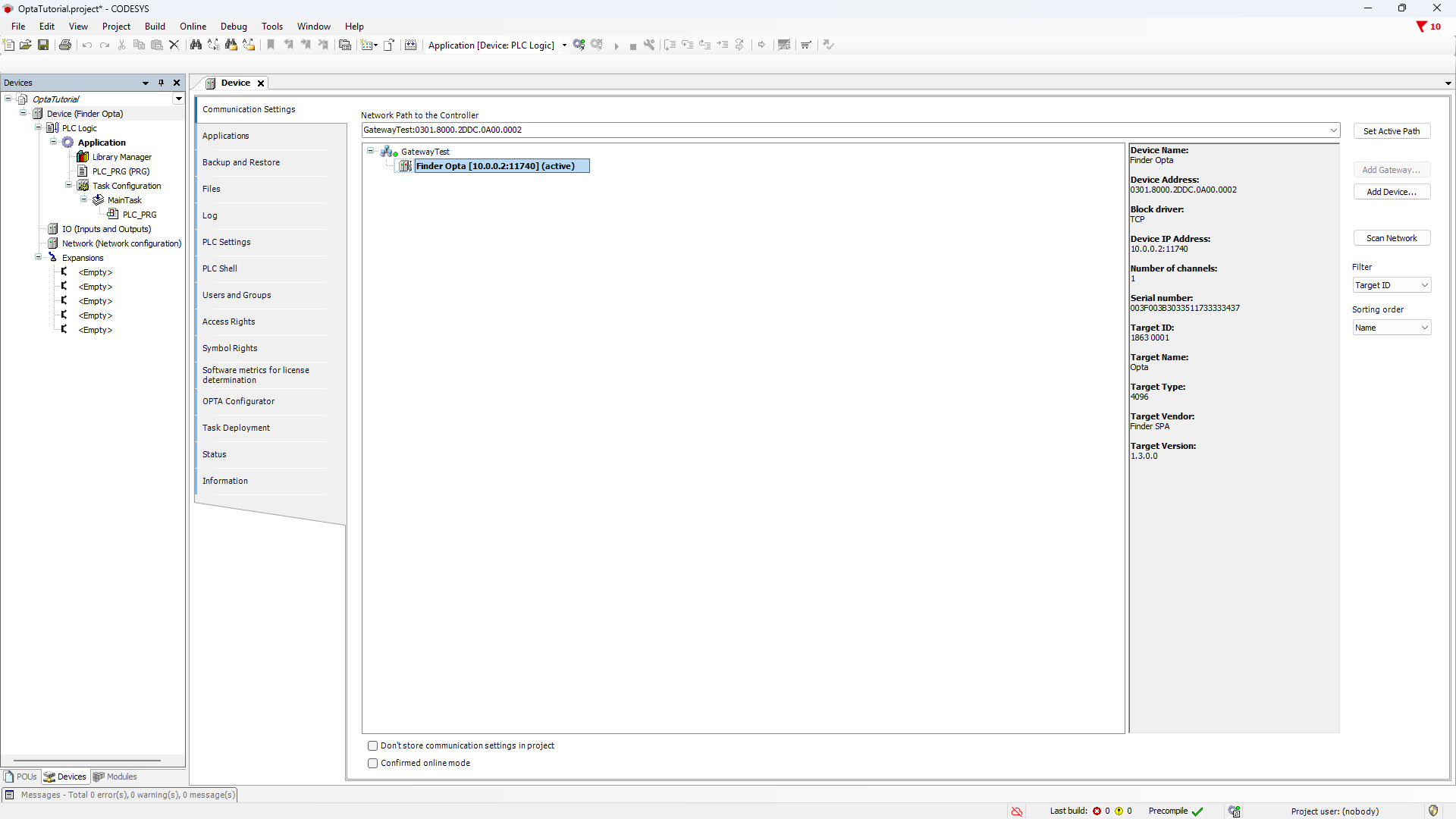The height and width of the screenshot is (819, 1456).
Task: Open the Library Manager node icon
Action: 83,157
